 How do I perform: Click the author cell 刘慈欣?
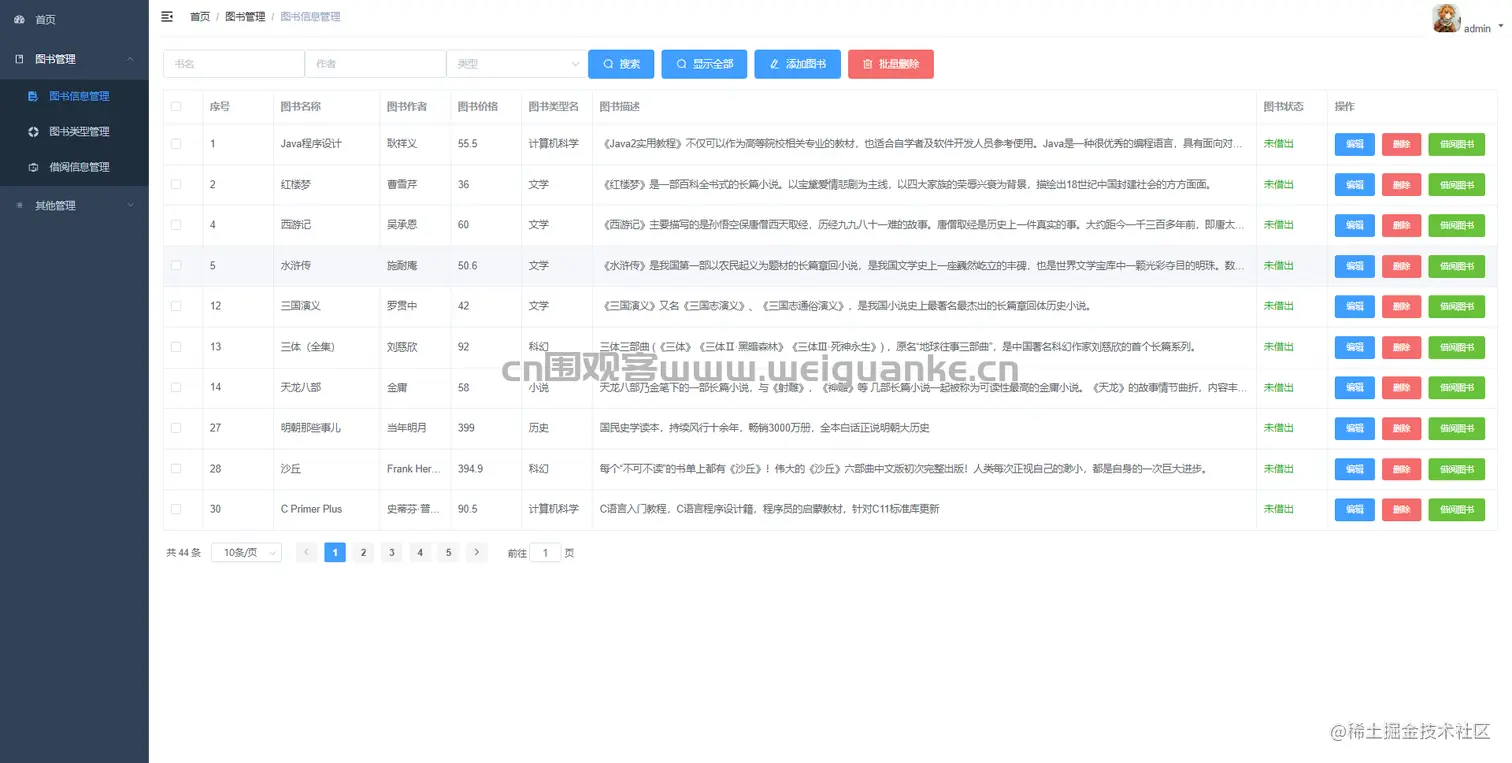(x=403, y=347)
